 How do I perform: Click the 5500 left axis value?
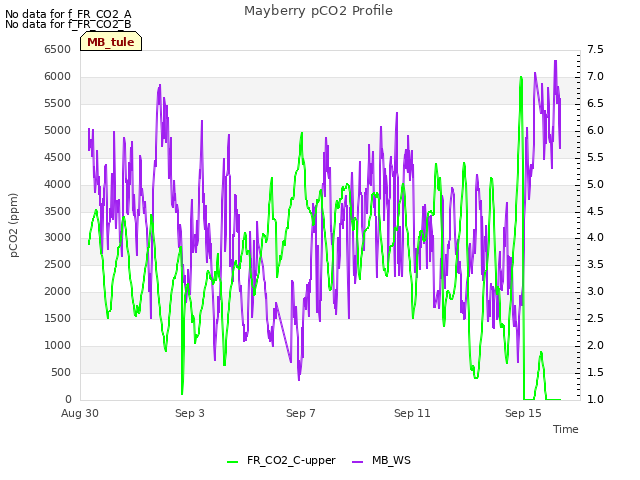pos(58,103)
